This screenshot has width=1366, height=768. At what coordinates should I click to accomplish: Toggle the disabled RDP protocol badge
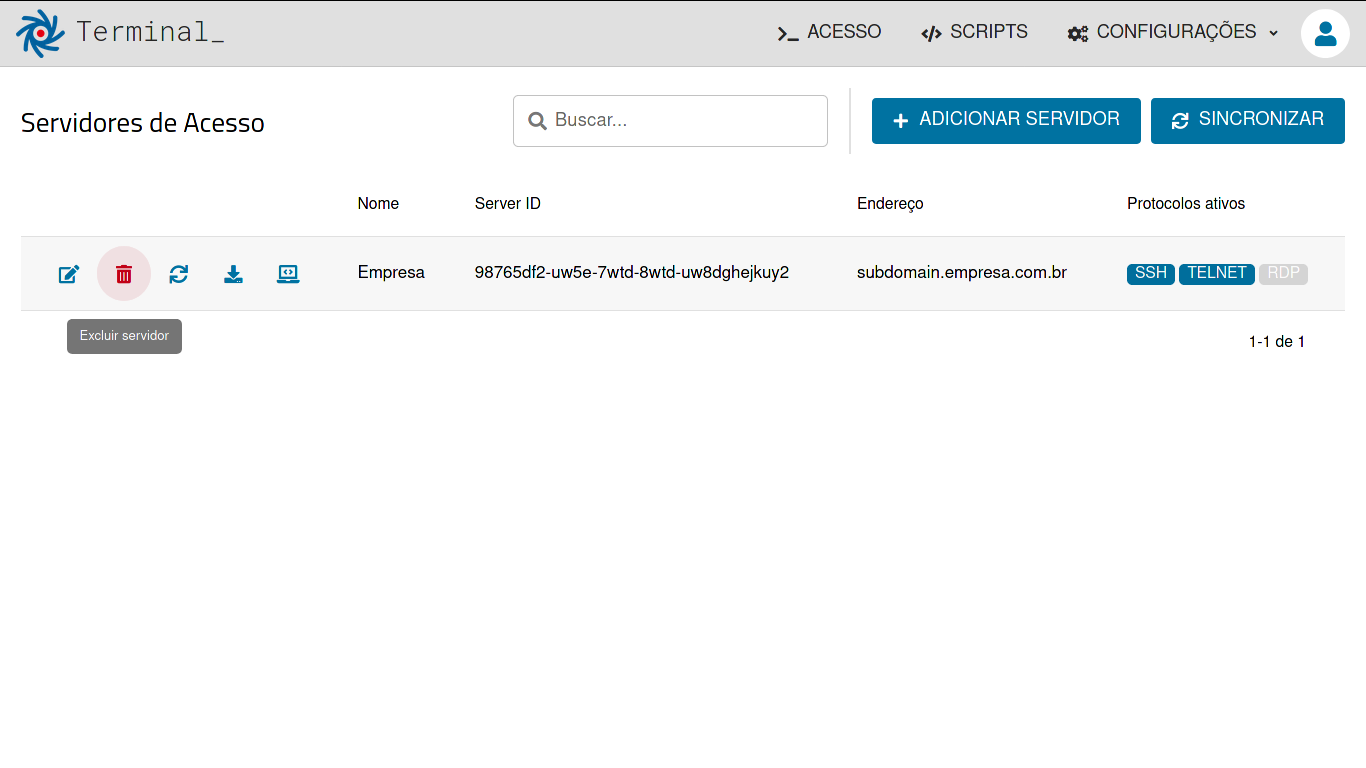1283,273
